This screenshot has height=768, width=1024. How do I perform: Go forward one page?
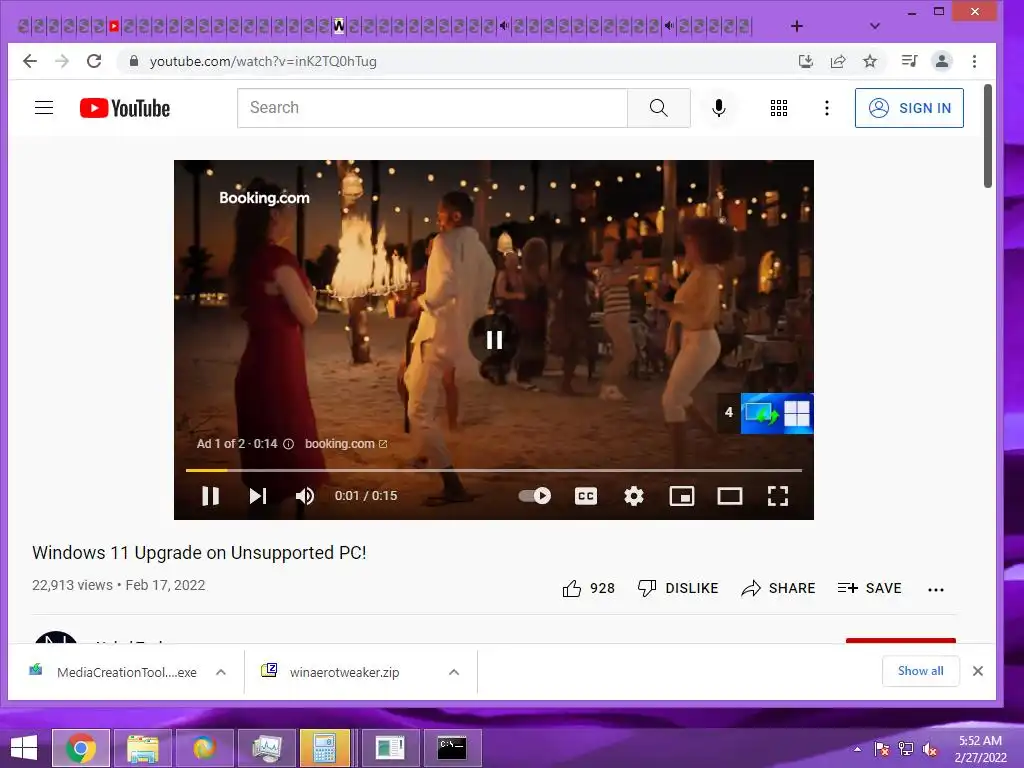[x=62, y=61]
